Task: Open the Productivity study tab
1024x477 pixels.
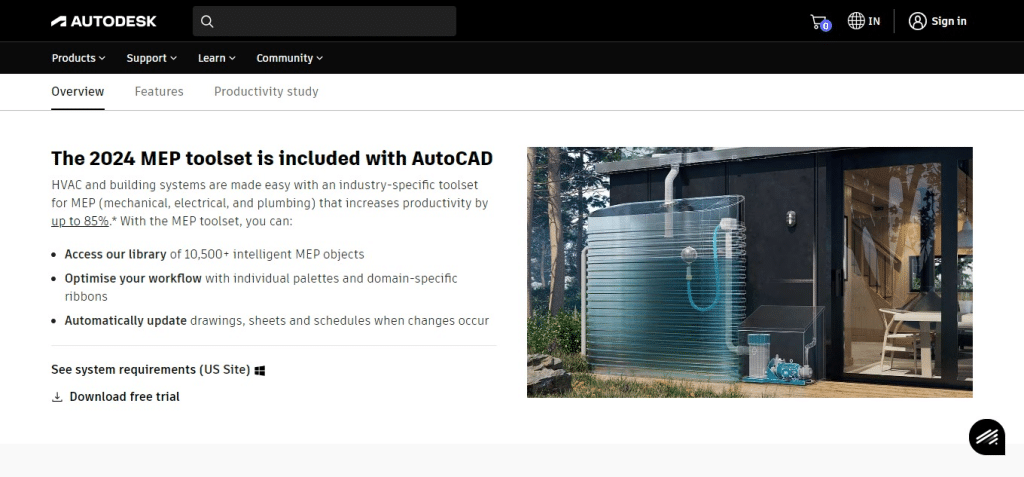Action: [x=266, y=91]
